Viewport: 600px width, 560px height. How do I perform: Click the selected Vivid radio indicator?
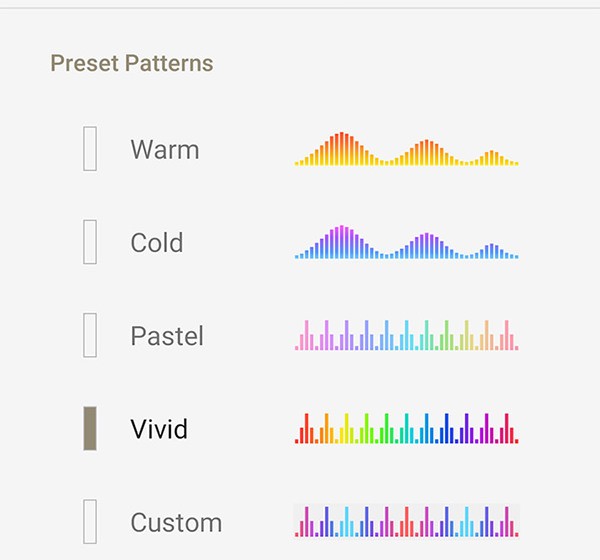coord(90,428)
